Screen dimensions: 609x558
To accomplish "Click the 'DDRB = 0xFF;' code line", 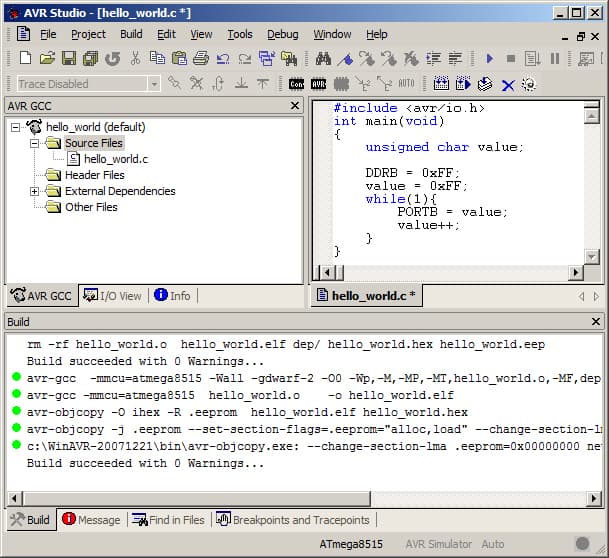I will coord(412,172).
